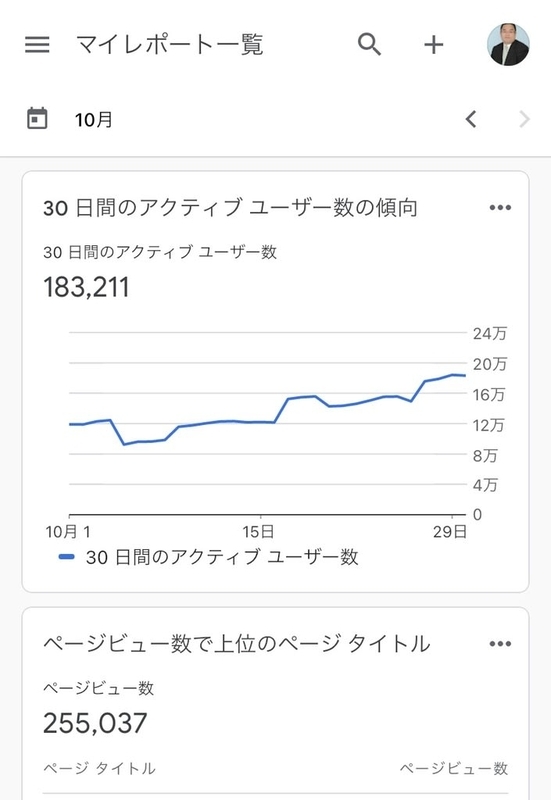Sort by ページ タイトル column header
The width and height of the screenshot is (551, 800).
(x=99, y=768)
